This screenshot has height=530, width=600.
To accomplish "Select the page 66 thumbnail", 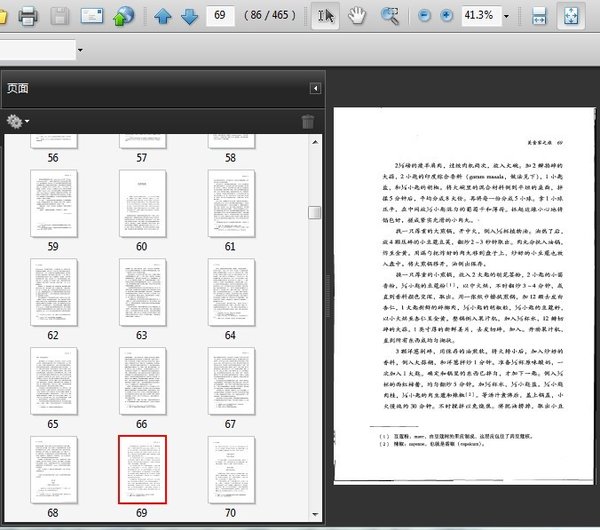I will [x=142, y=380].
